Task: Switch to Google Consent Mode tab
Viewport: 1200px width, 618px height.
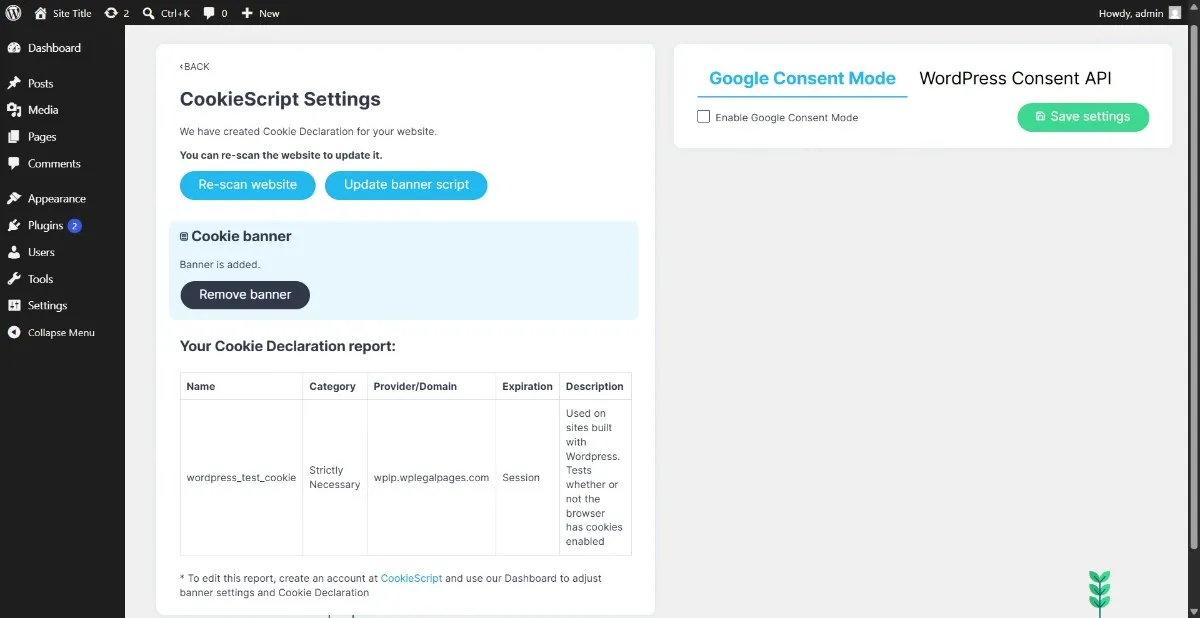Action: tap(802, 78)
